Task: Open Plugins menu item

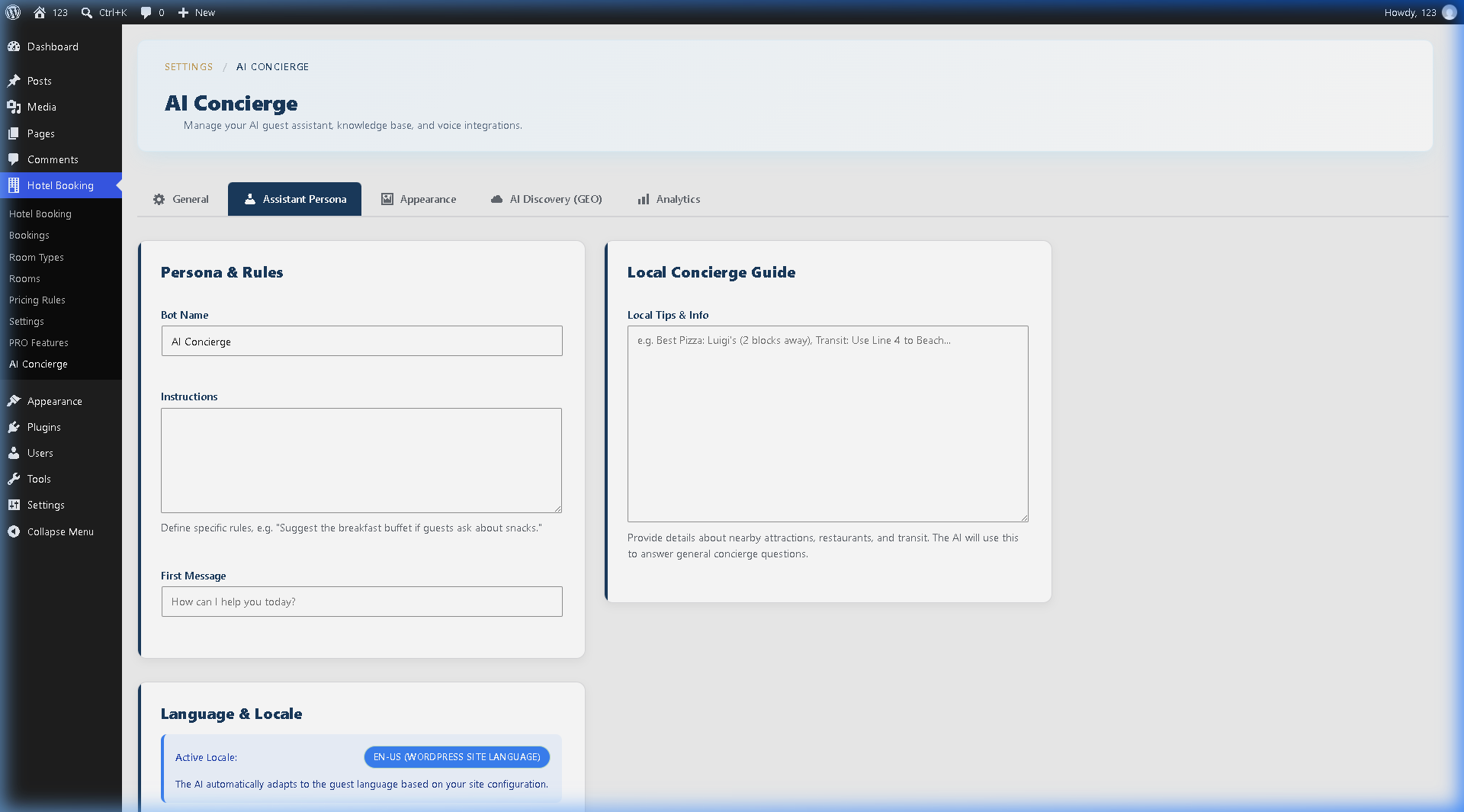Action: (61, 427)
